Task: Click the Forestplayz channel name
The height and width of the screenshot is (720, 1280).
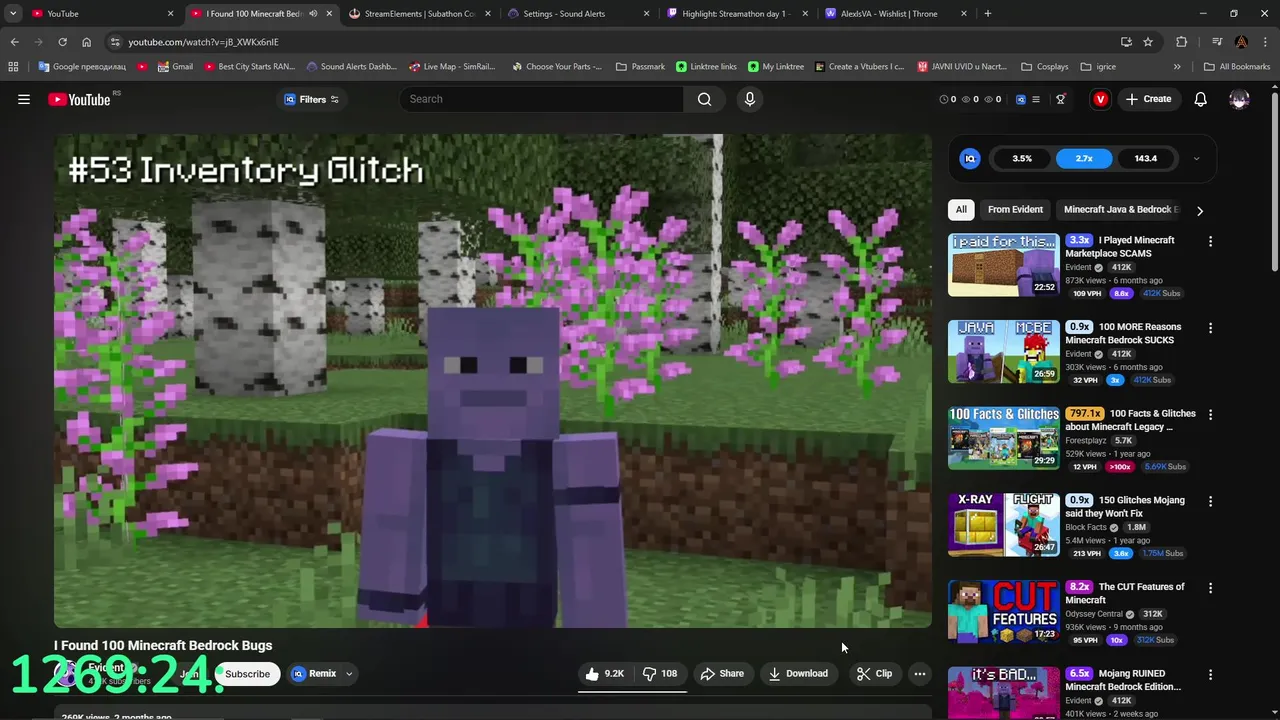Action: point(1085,440)
